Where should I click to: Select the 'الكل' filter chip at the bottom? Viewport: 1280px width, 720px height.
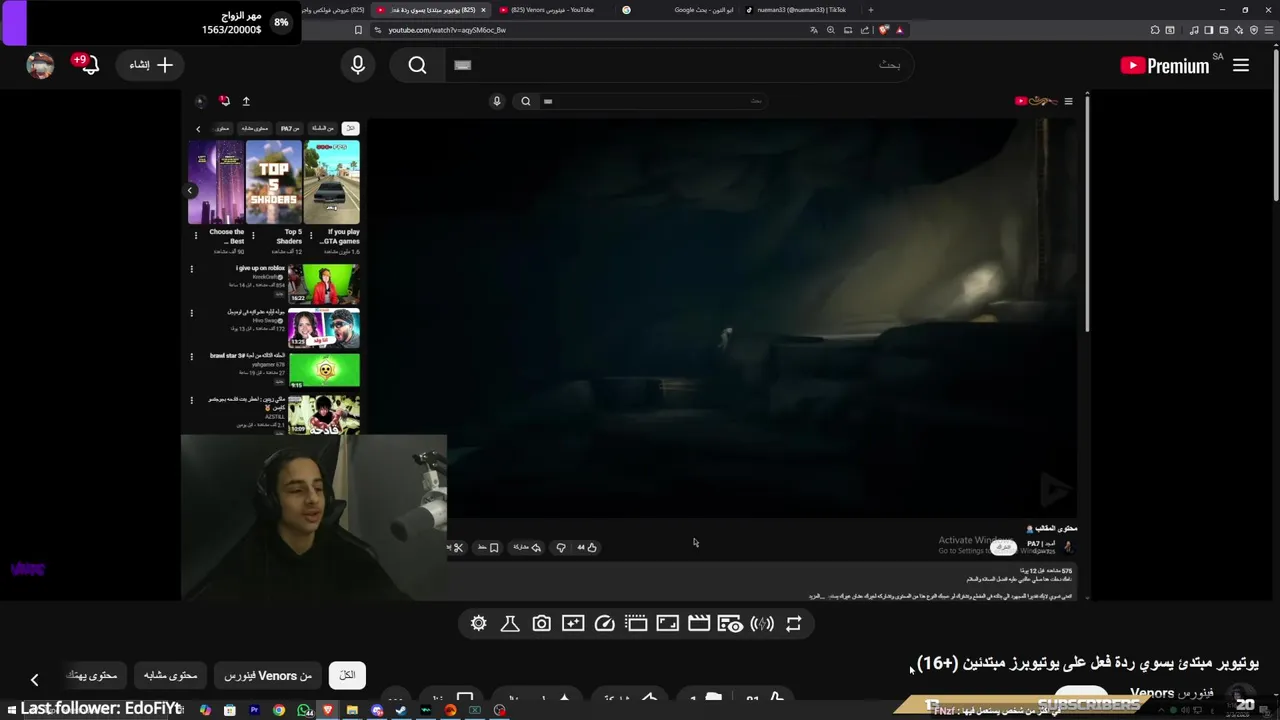[x=347, y=675]
